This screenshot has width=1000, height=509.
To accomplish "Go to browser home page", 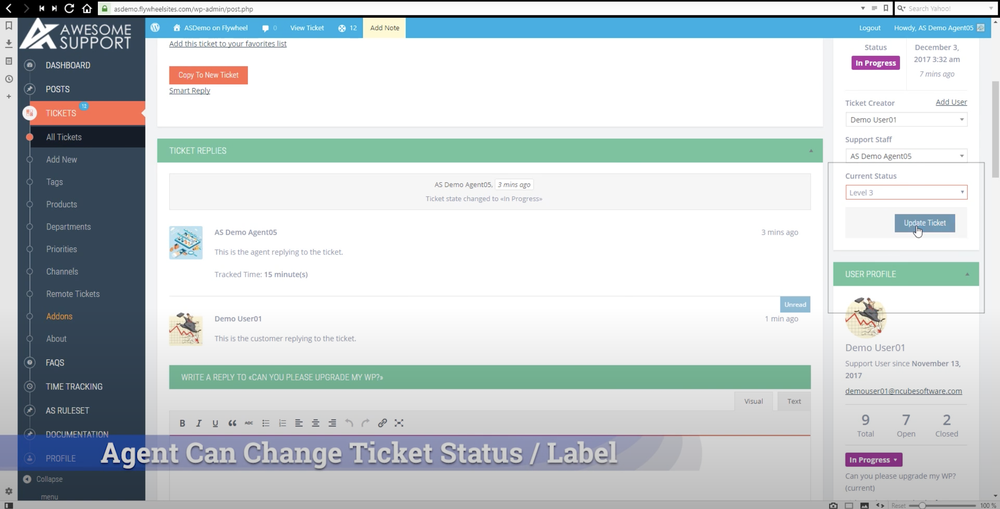I will click(x=87, y=8).
